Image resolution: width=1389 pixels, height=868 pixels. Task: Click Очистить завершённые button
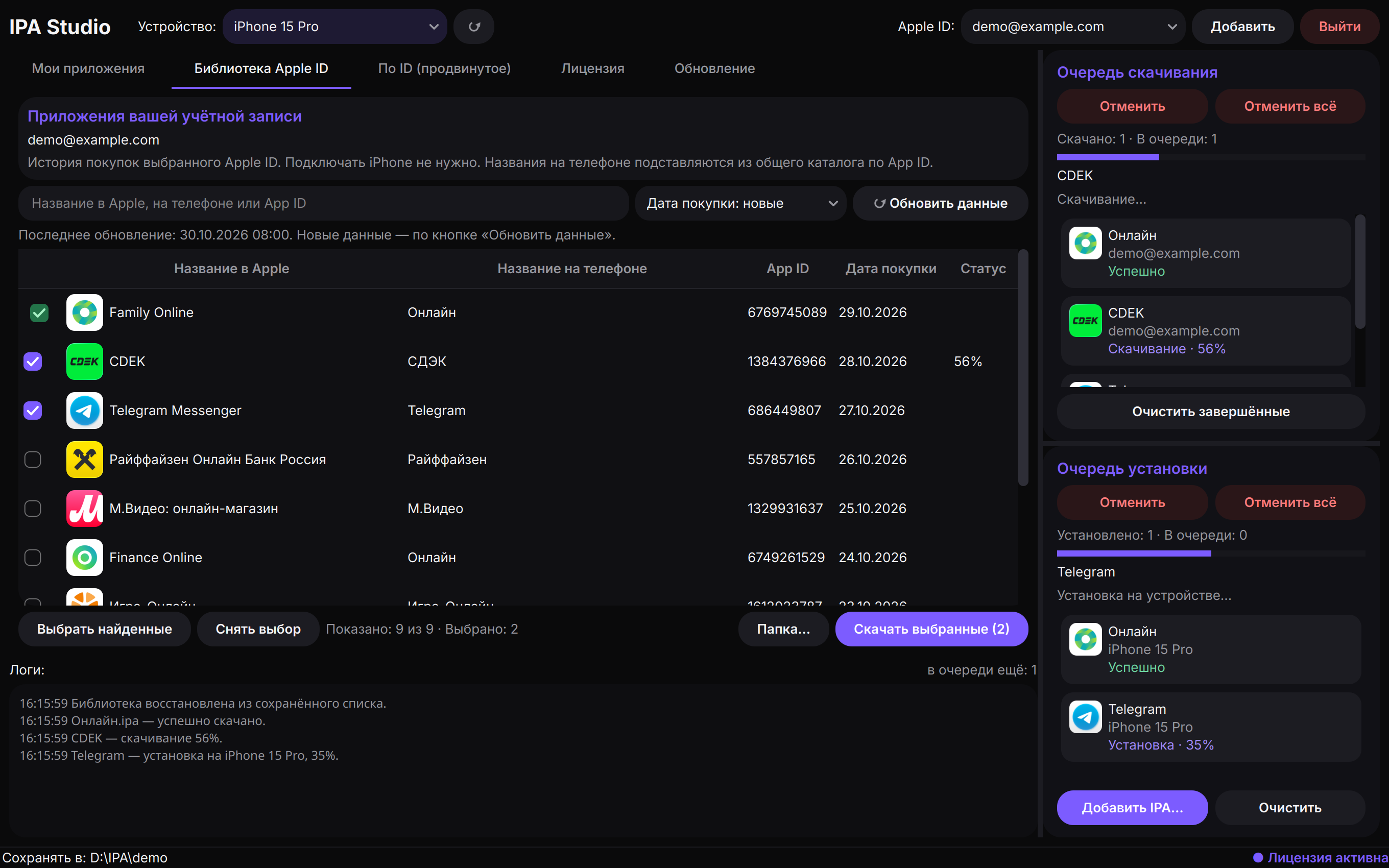pos(1210,411)
